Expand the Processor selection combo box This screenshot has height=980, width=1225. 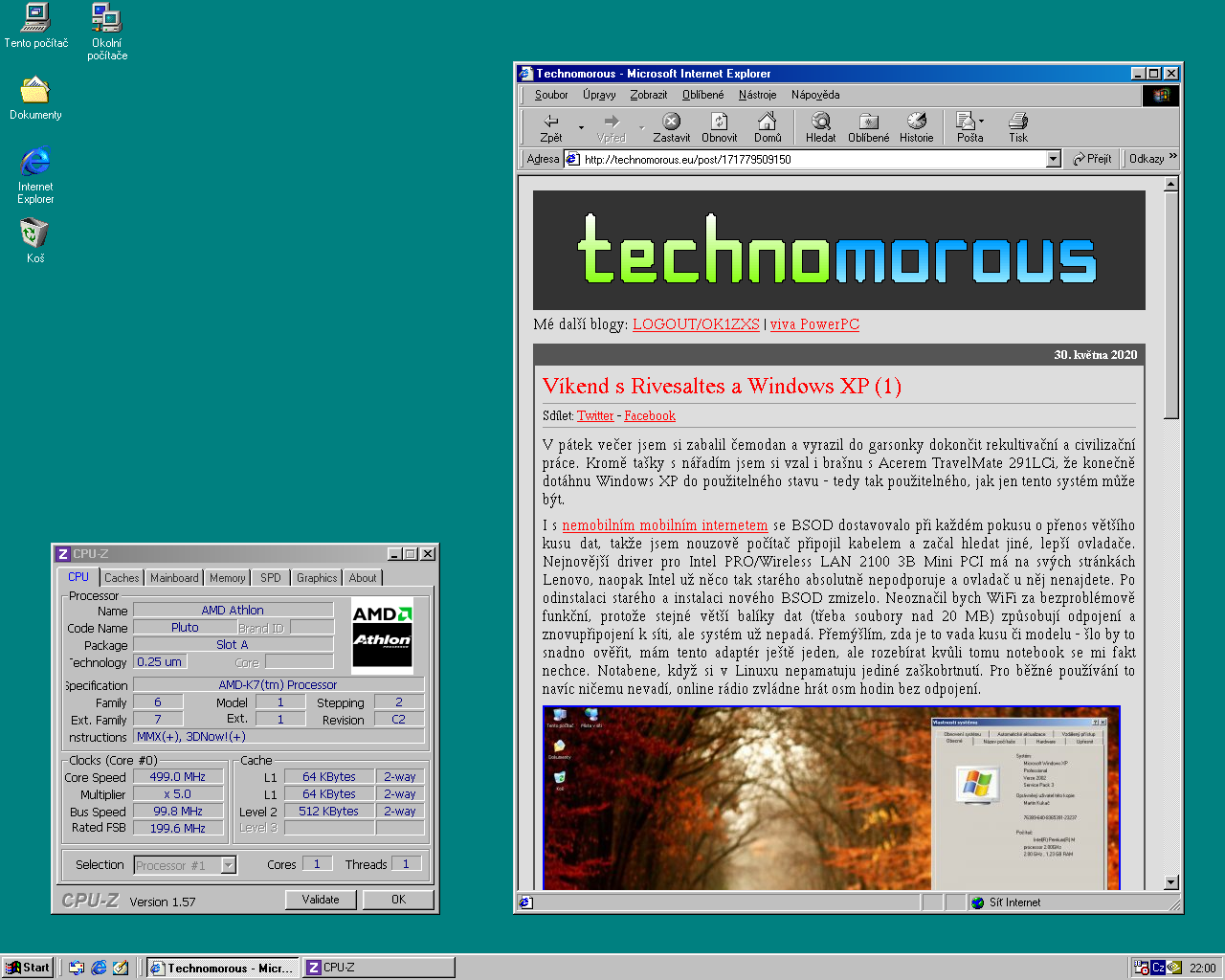point(229,865)
